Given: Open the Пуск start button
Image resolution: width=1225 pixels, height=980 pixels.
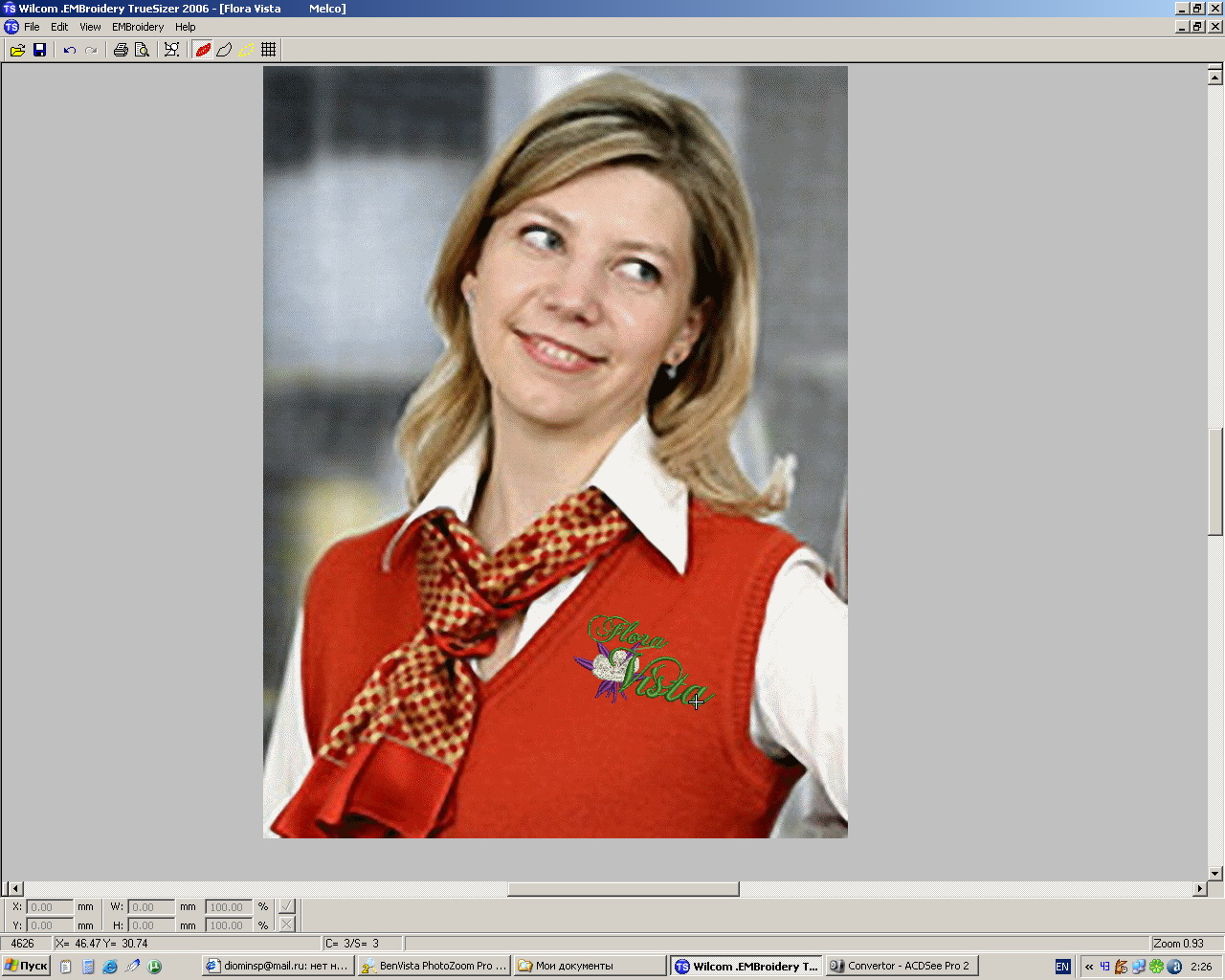Looking at the screenshot, I should pyautogui.click(x=26, y=966).
